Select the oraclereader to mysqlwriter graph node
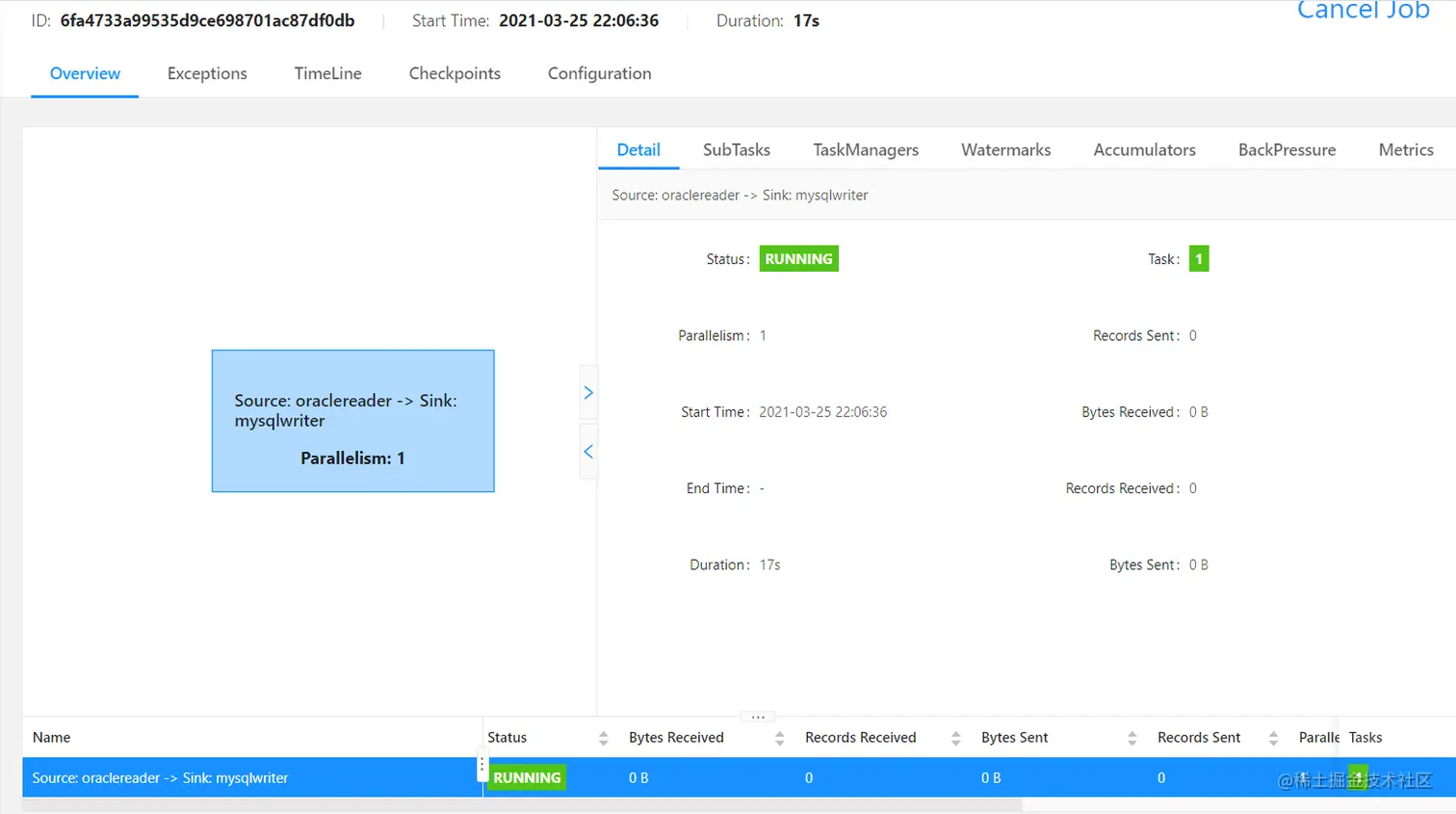The image size is (1456, 814). tap(353, 421)
